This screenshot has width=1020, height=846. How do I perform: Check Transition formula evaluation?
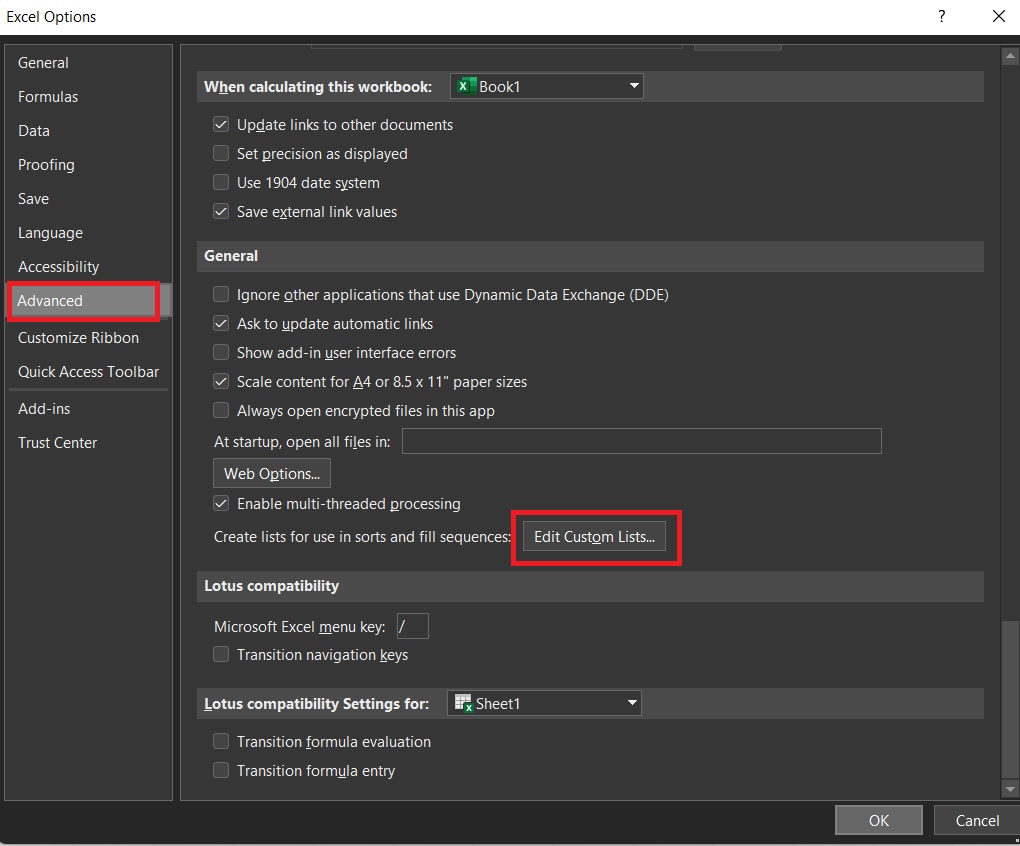[221, 741]
